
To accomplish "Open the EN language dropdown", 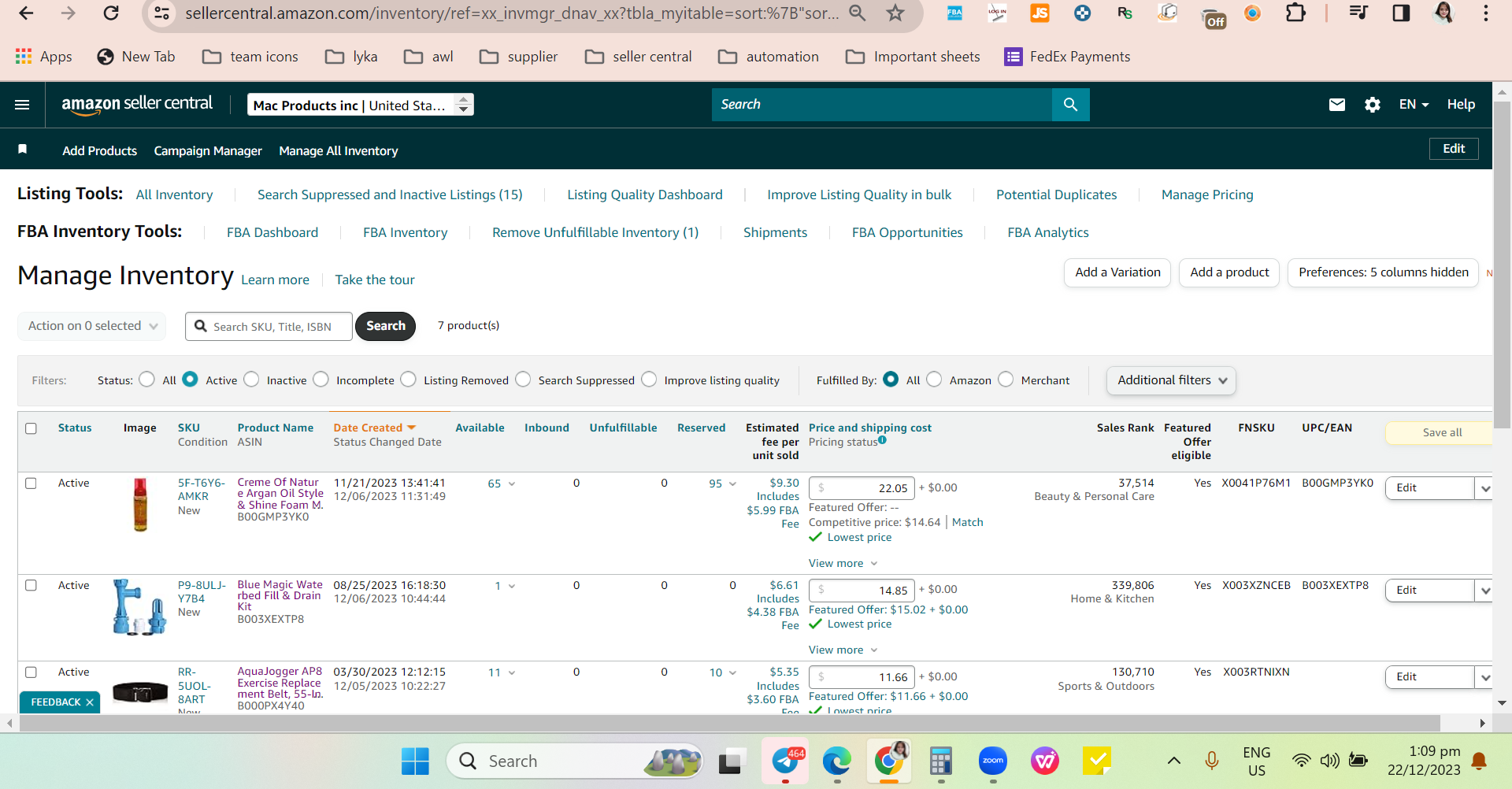I will tap(1414, 105).
